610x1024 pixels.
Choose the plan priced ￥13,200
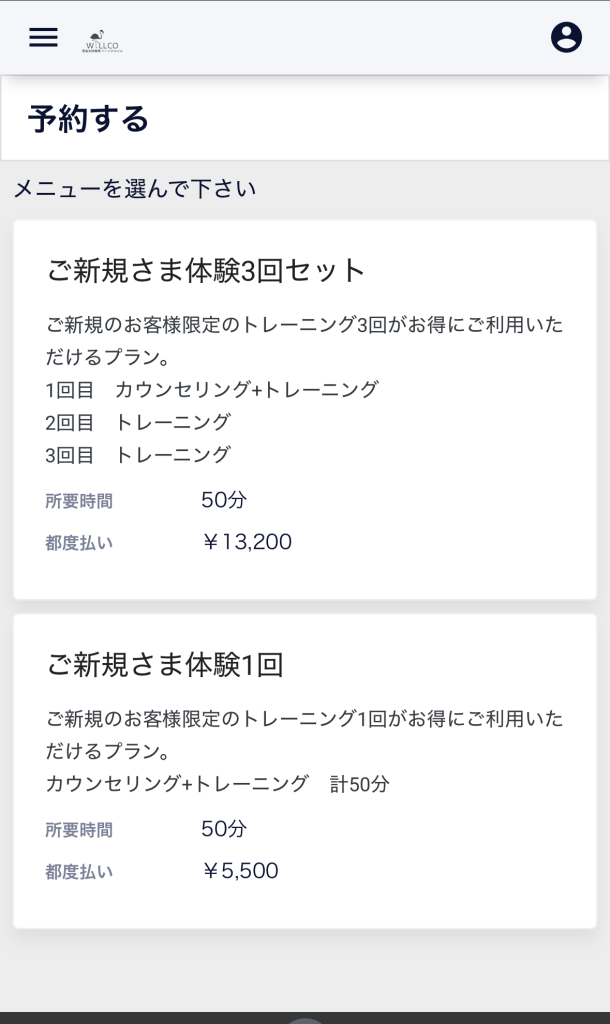pyautogui.click(x=247, y=542)
